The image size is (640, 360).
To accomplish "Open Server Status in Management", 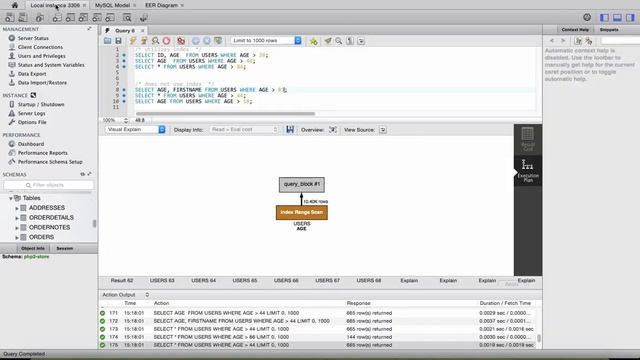I will click(x=33, y=38).
